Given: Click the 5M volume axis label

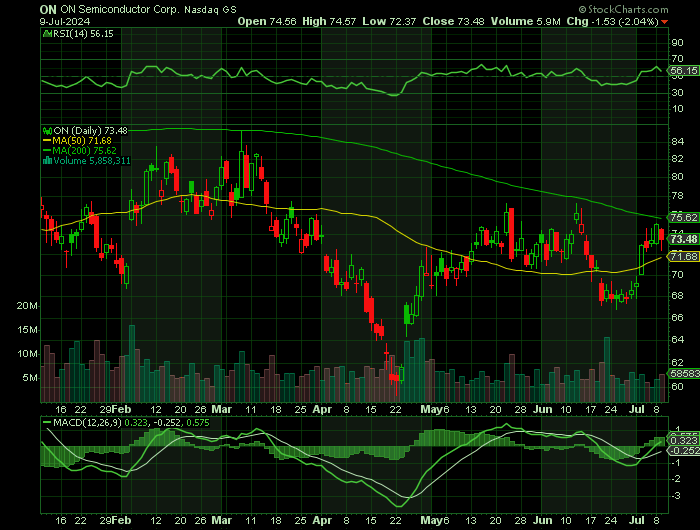Looking at the screenshot, I should coord(30,378).
